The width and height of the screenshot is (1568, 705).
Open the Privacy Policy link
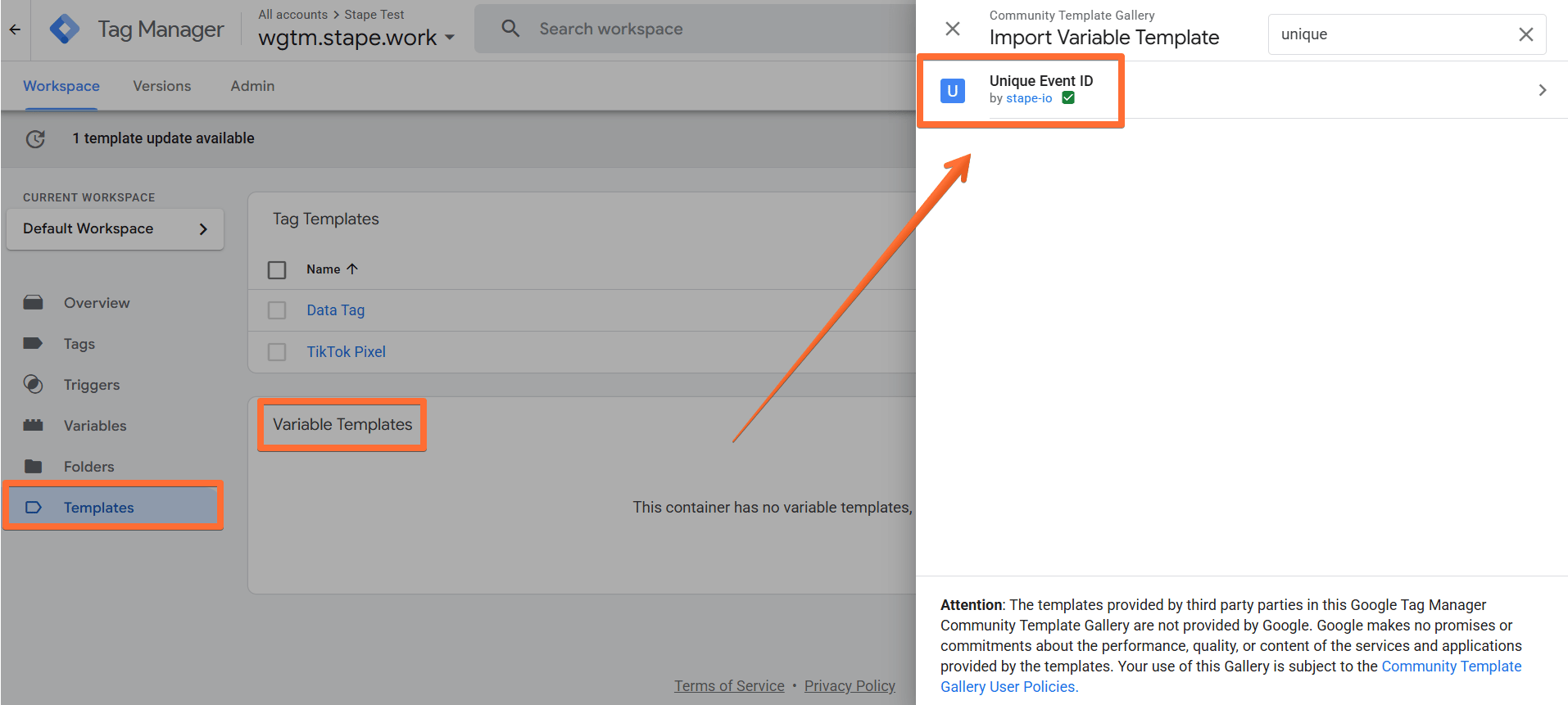(x=850, y=686)
